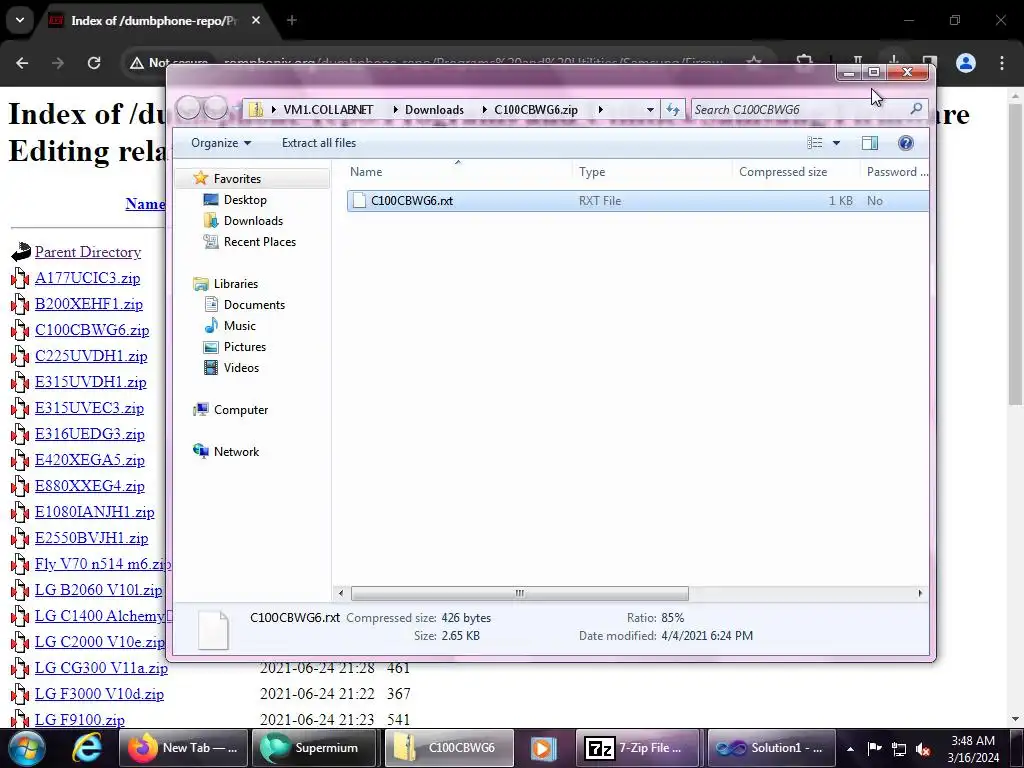Show hidden system tray icons
The height and width of the screenshot is (768, 1024).
coord(850,749)
